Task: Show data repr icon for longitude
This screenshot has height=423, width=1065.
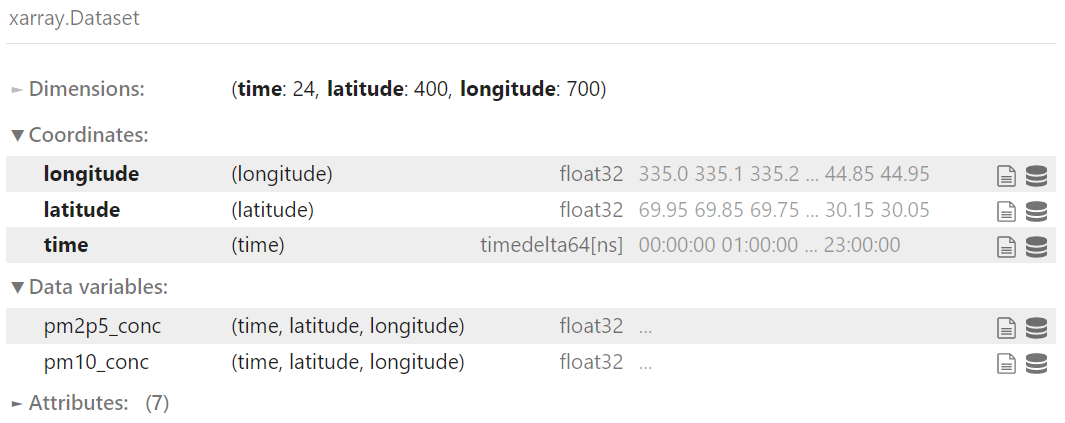Action: (x=1036, y=176)
